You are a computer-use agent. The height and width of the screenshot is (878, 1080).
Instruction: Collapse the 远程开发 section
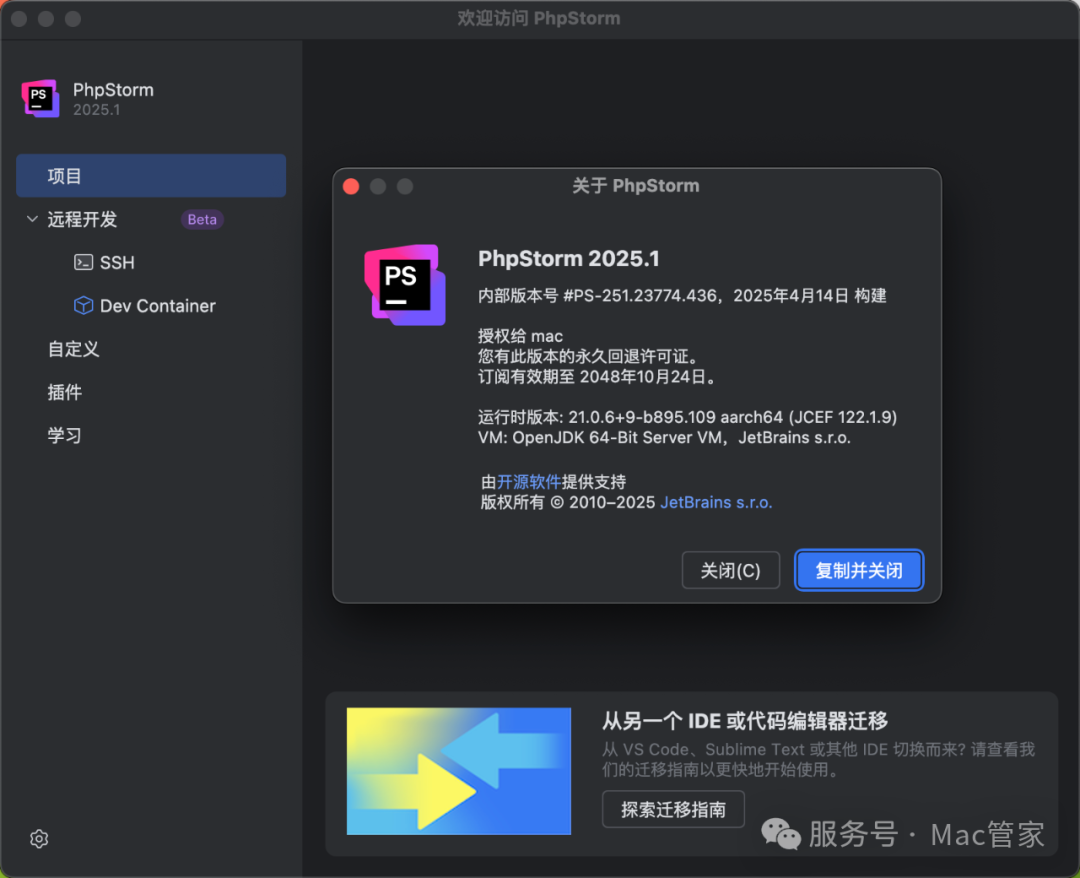(x=31, y=219)
